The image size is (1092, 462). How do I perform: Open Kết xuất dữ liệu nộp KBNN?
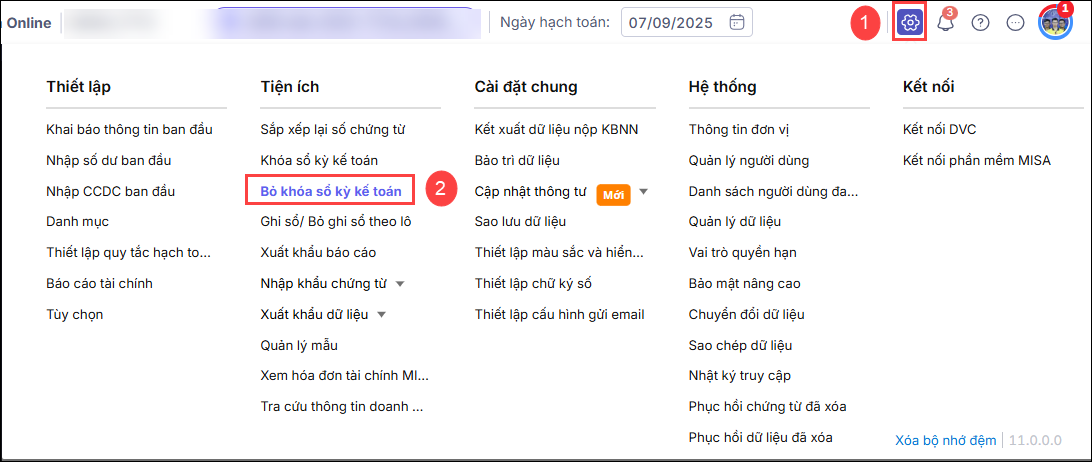pos(556,130)
